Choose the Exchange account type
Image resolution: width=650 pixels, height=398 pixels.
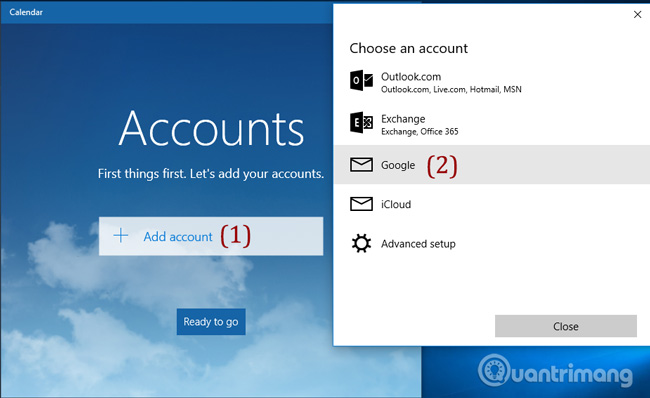pos(492,124)
